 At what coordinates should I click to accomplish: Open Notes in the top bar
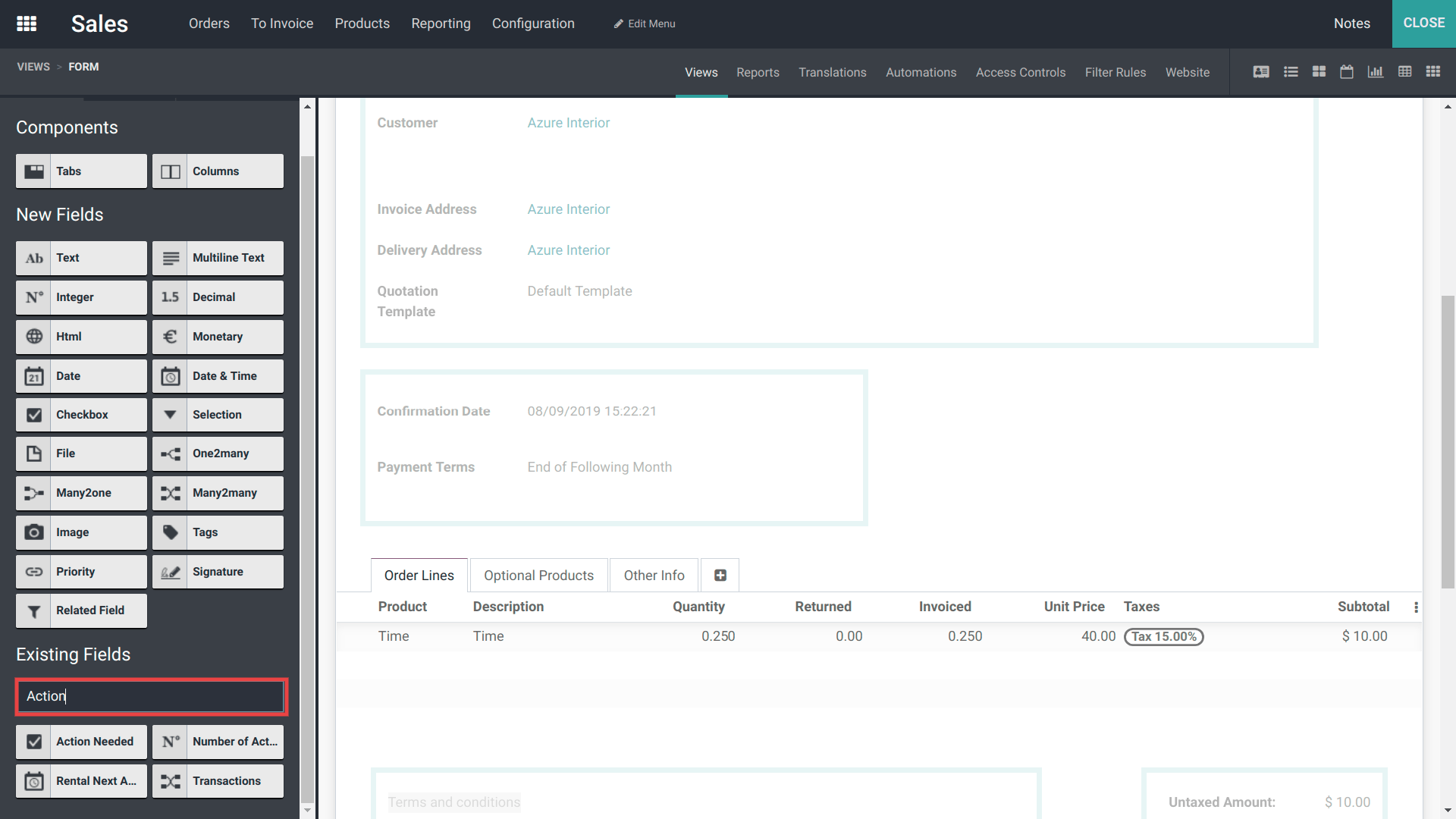point(1352,24)
